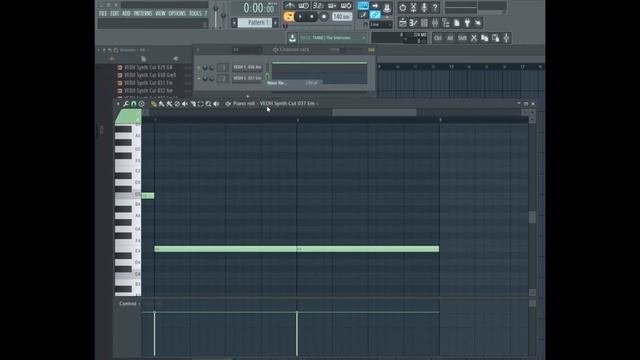Toggle pattern/song mode orange button
Image resolution: width=640 pixels, height=360 pixels.
tap(289, 17)
